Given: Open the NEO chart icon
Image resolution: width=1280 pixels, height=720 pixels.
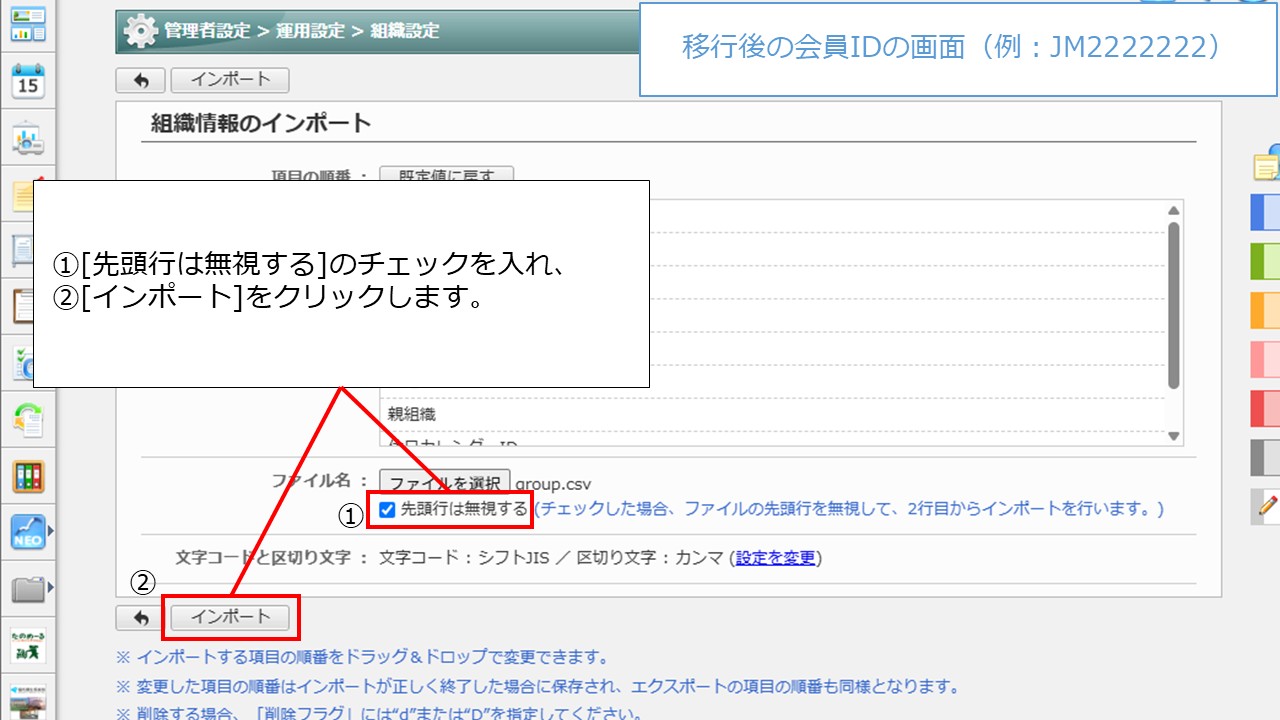Looking at the screenshot, I should [28, 533].
